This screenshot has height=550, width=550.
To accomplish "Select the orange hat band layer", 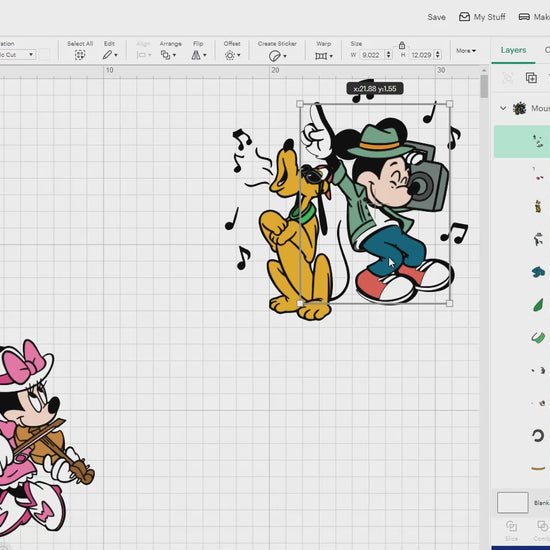I will [x=538, y=468].
